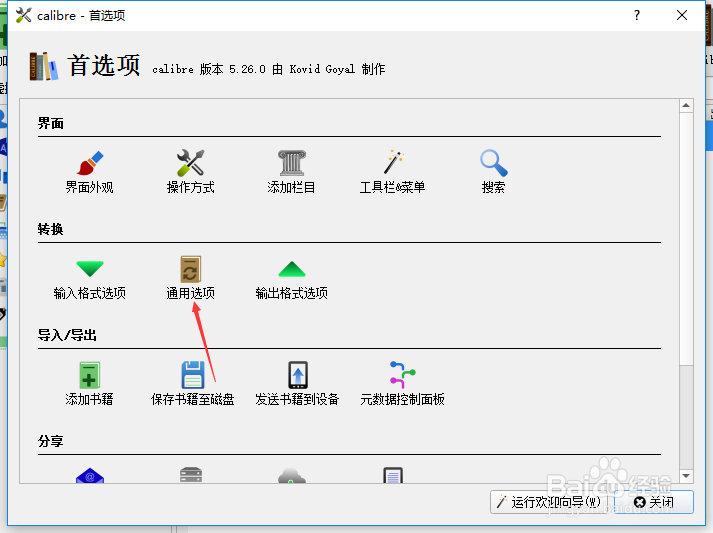Viewport: 713px width, 533px height.
Task: Open 元数据控制面板 icon
Action: pos(402,375)
